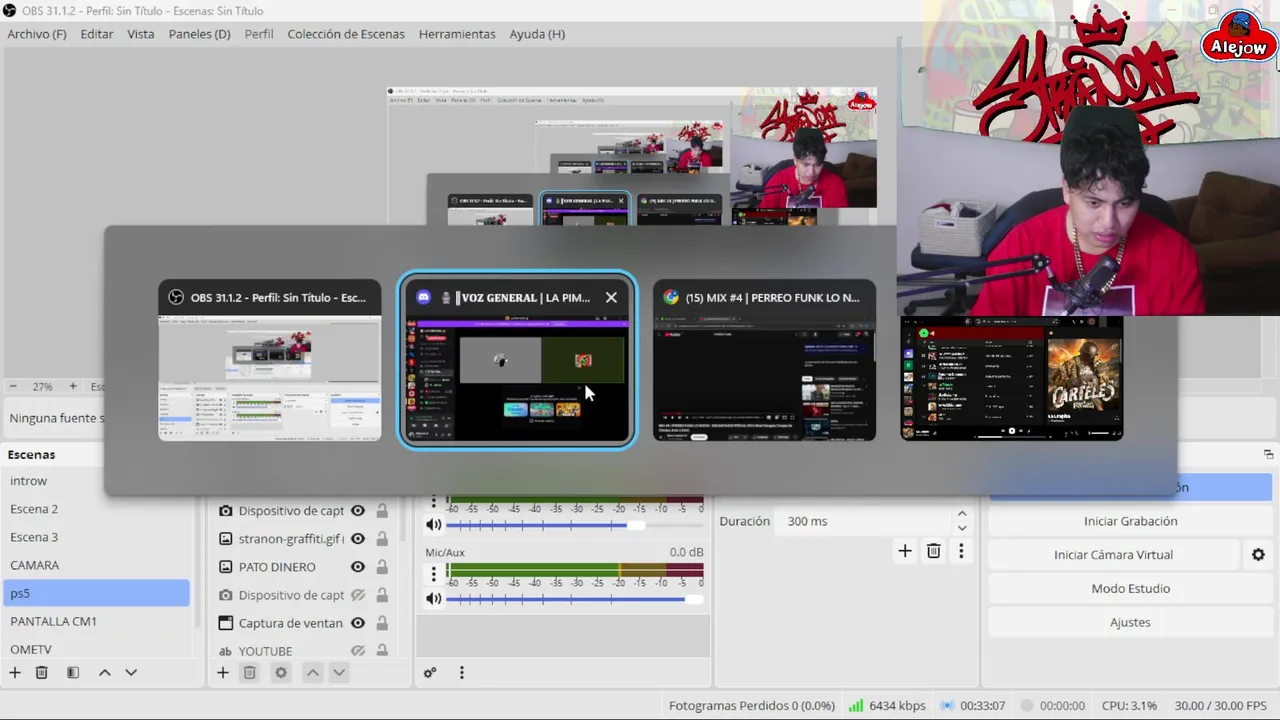Open scene filters icon in Scenes toolbar

click(x=72, y=673)
